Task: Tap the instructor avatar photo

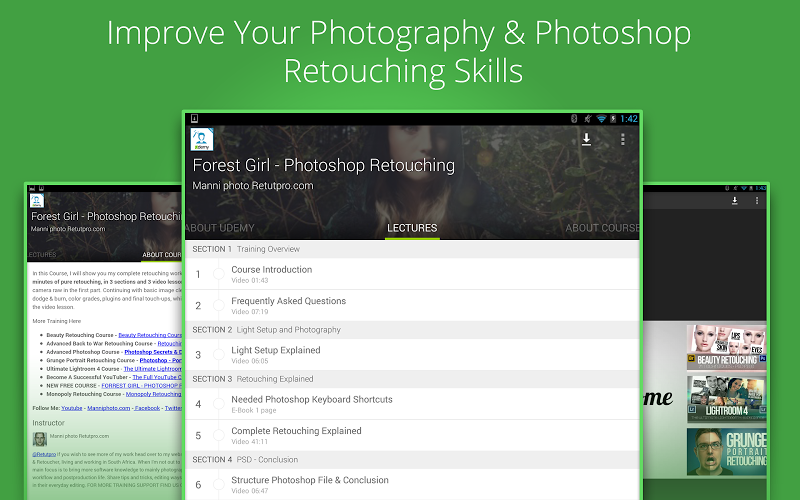Action: 40,439
